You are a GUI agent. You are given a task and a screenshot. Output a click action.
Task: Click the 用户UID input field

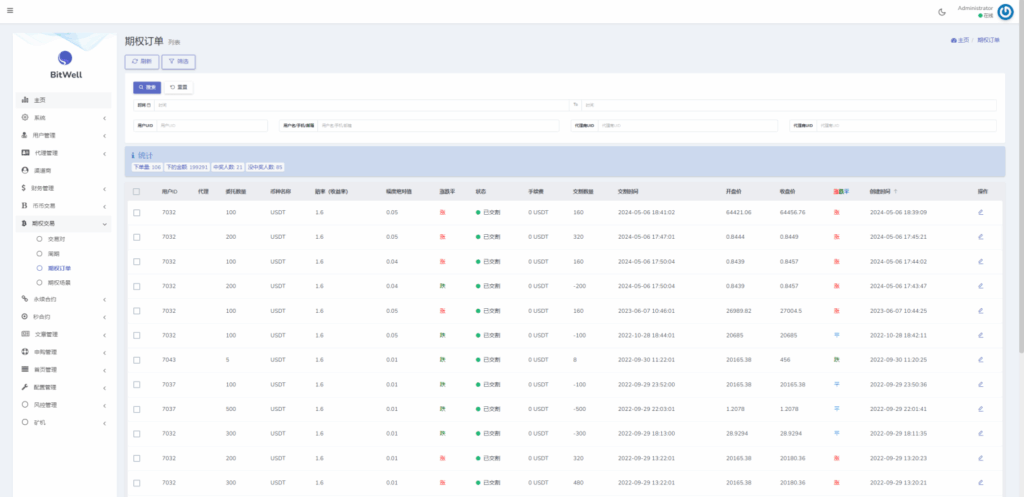[x=211, y=126]
